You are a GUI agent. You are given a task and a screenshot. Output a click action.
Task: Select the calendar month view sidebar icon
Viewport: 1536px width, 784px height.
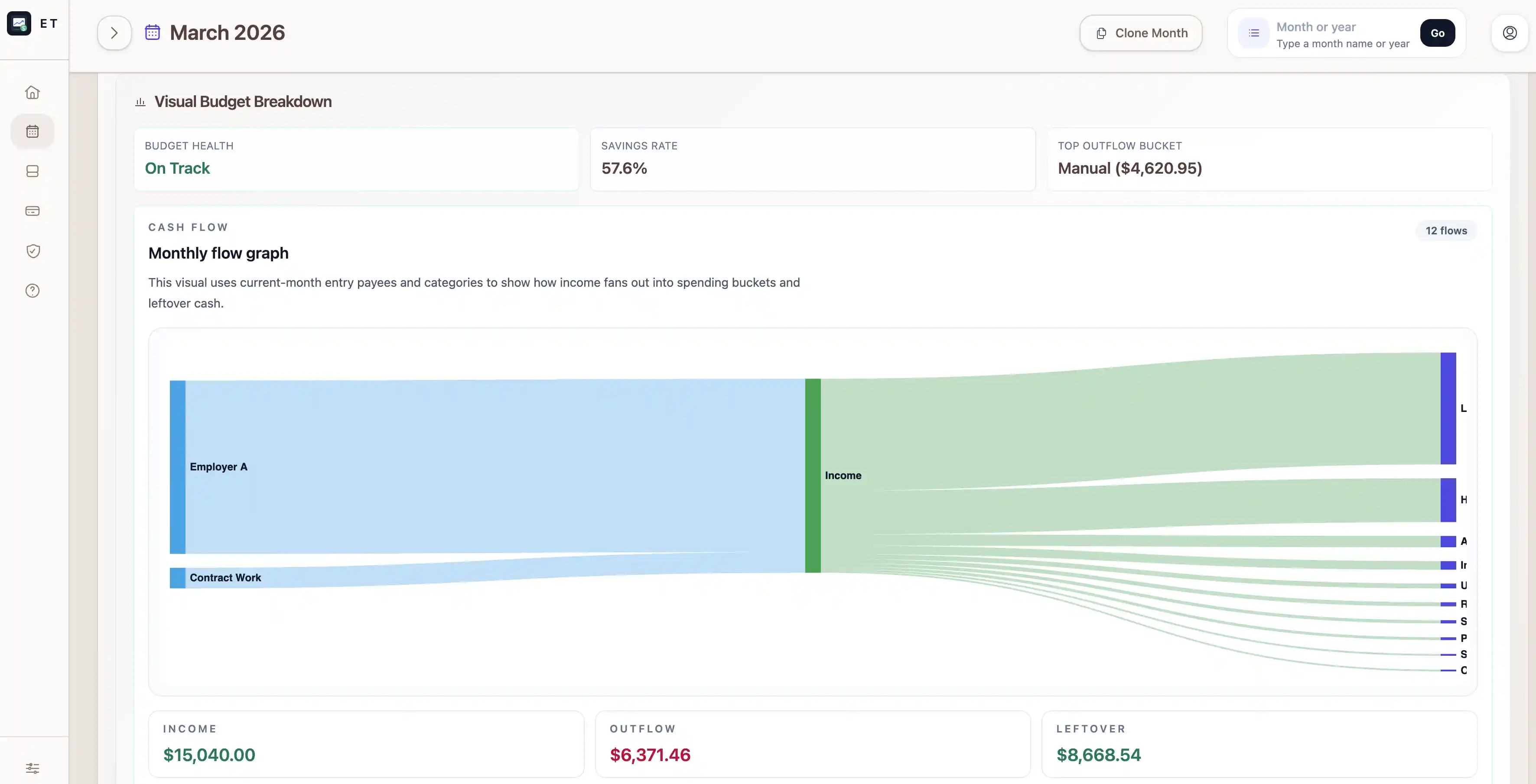32,132
